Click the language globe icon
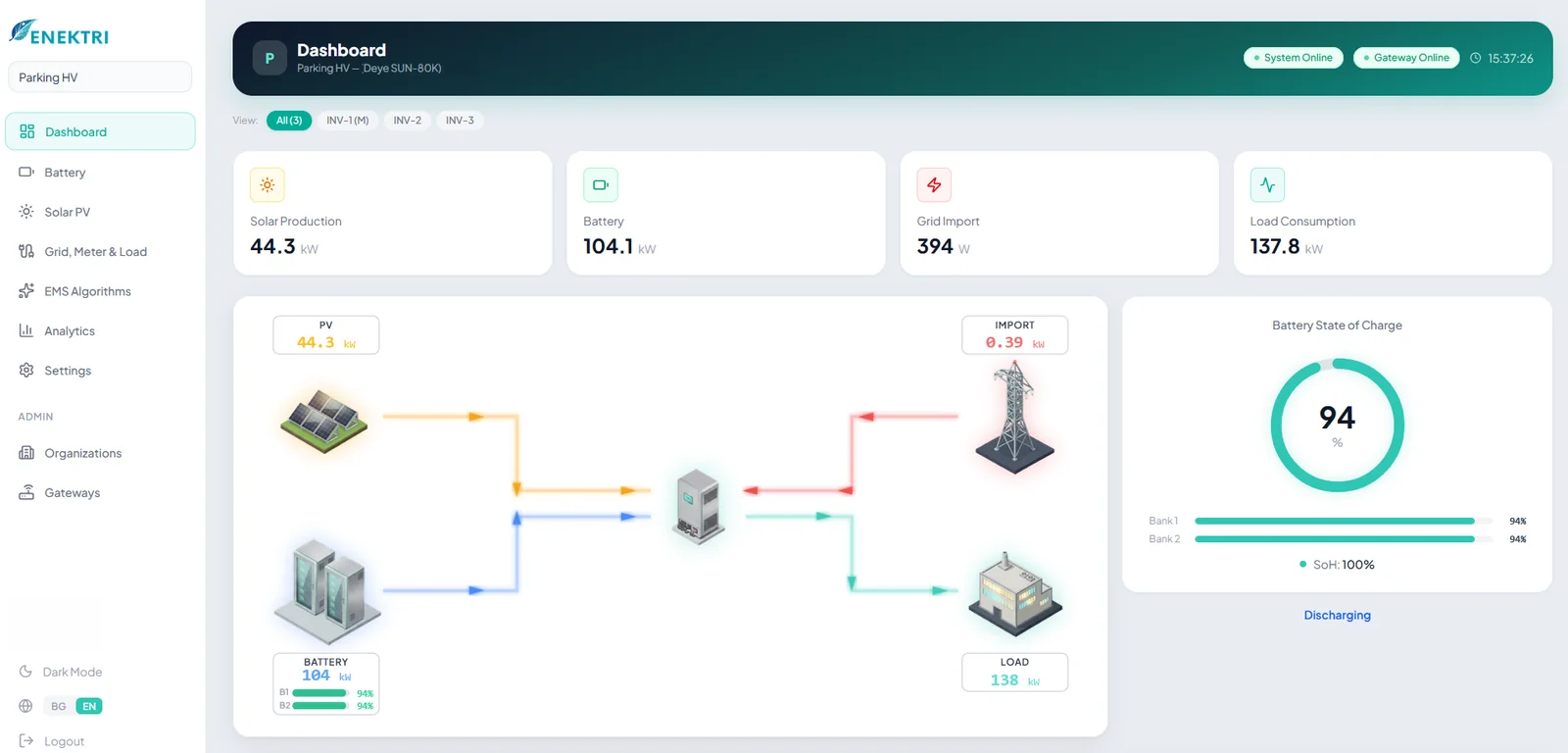 25,706
